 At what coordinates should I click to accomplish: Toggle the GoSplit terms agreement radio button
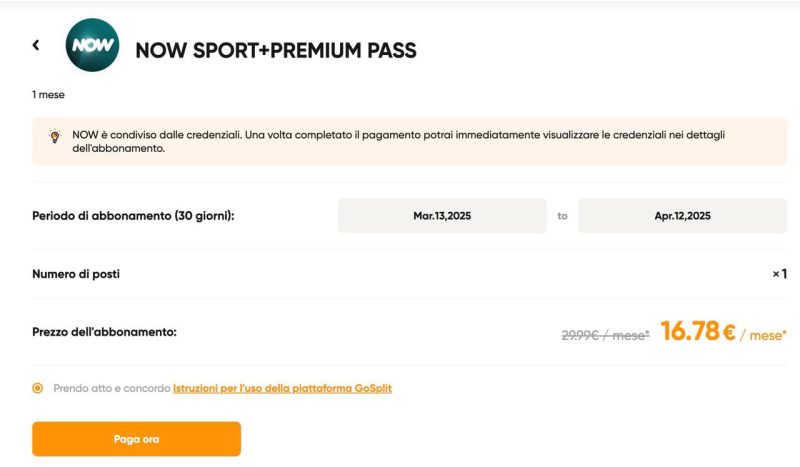point(38,388)
